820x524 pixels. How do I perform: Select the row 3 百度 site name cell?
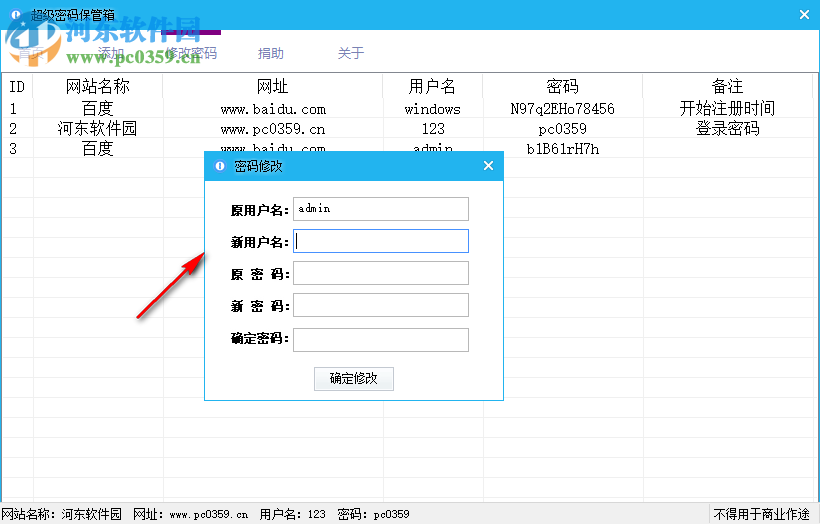click(98, 149)
